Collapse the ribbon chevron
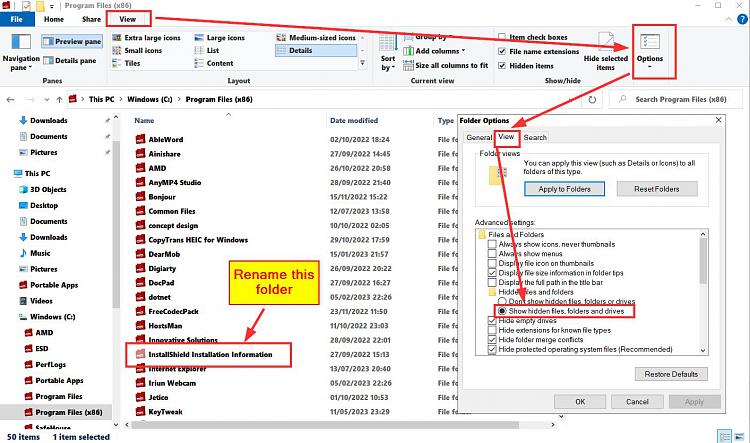Screen dimensions: 750x443 point(728,19)
